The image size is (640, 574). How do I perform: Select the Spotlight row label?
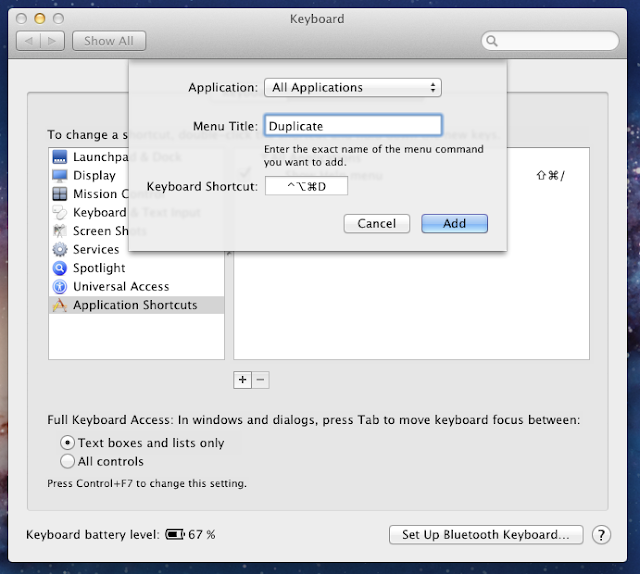pyautogui.click(x=99, y=268)
